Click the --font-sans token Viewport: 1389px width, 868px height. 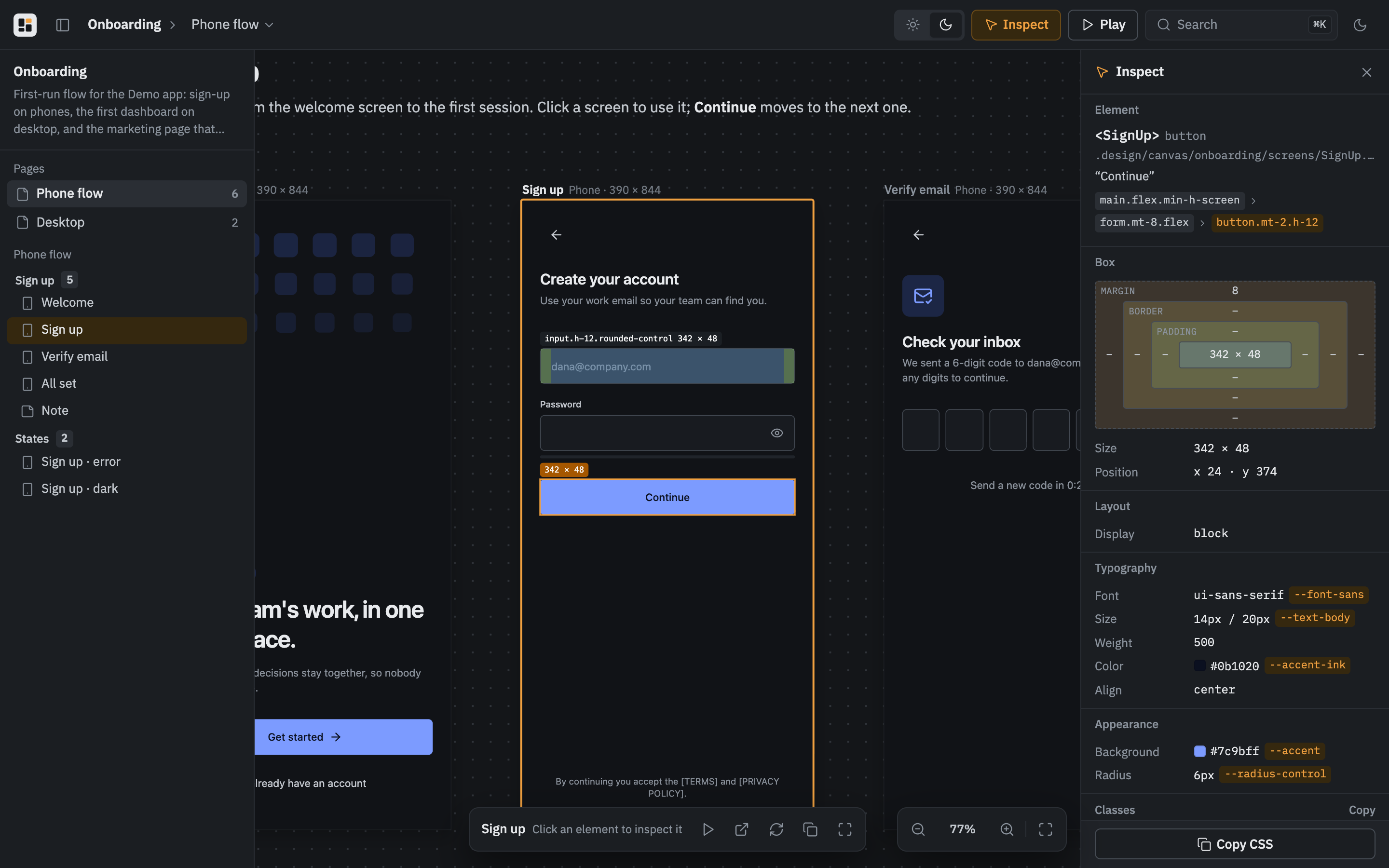(1329, 595)
